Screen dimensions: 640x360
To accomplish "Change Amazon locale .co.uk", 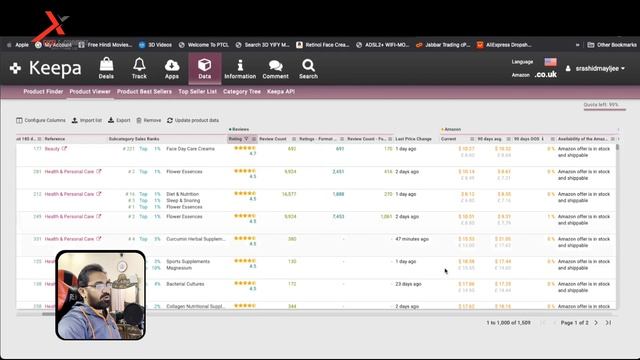I will [x=546, y=75].
